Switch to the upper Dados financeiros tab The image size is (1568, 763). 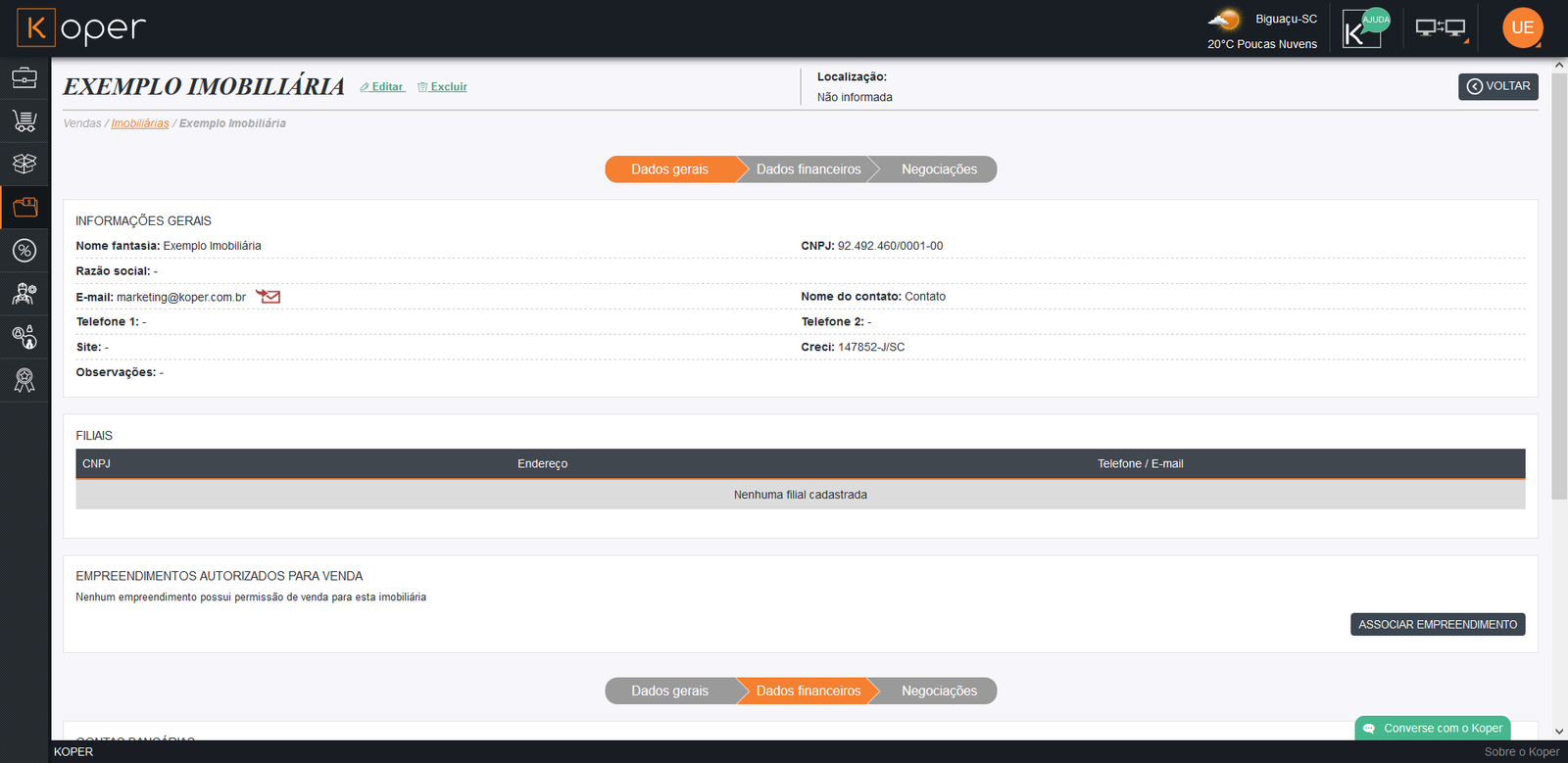click(808, 169)
